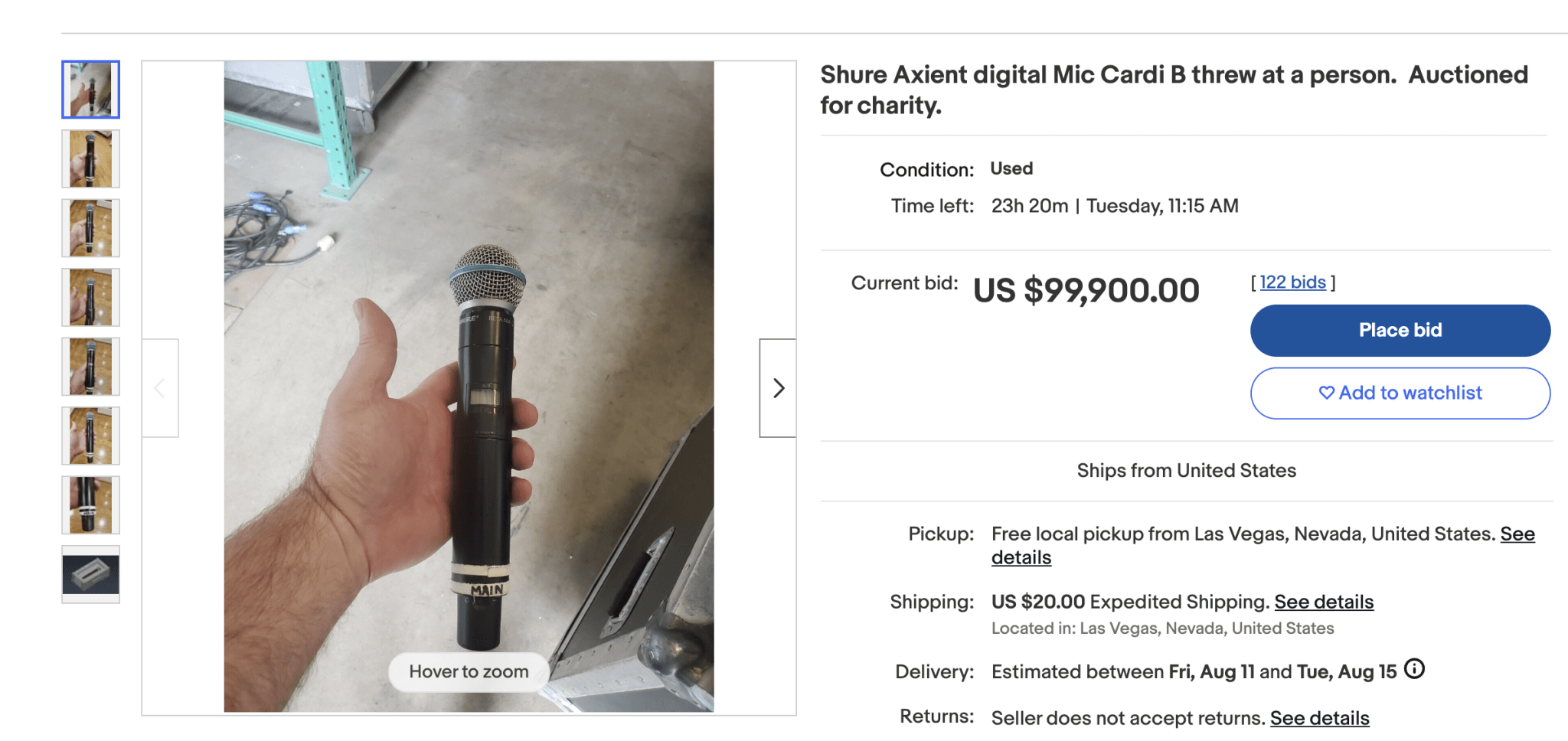
Task: Open shipping See details link
Action: point(1324,602)
